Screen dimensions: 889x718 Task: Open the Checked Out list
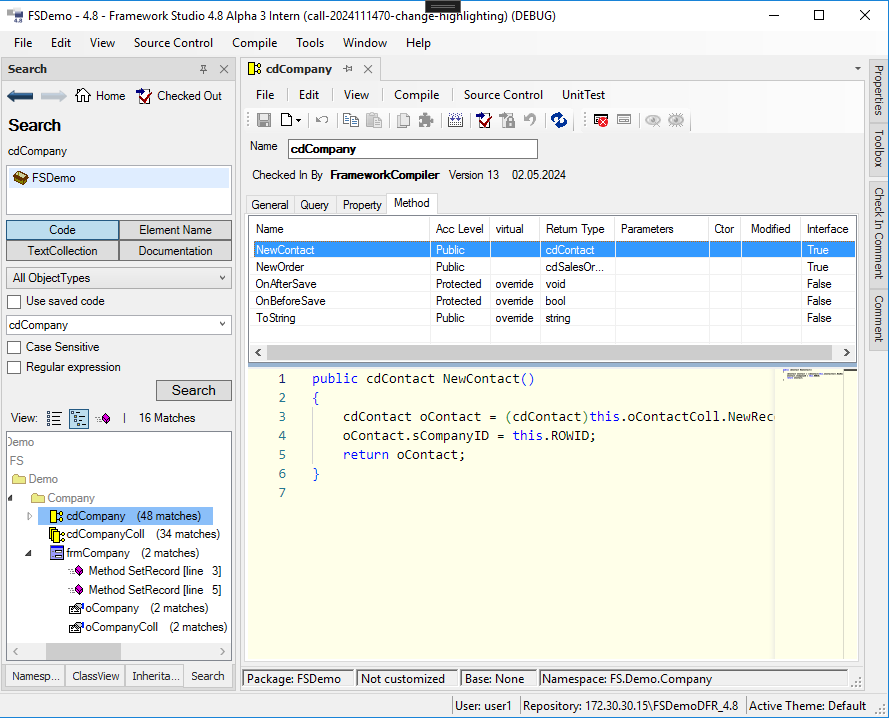point(179,96)
